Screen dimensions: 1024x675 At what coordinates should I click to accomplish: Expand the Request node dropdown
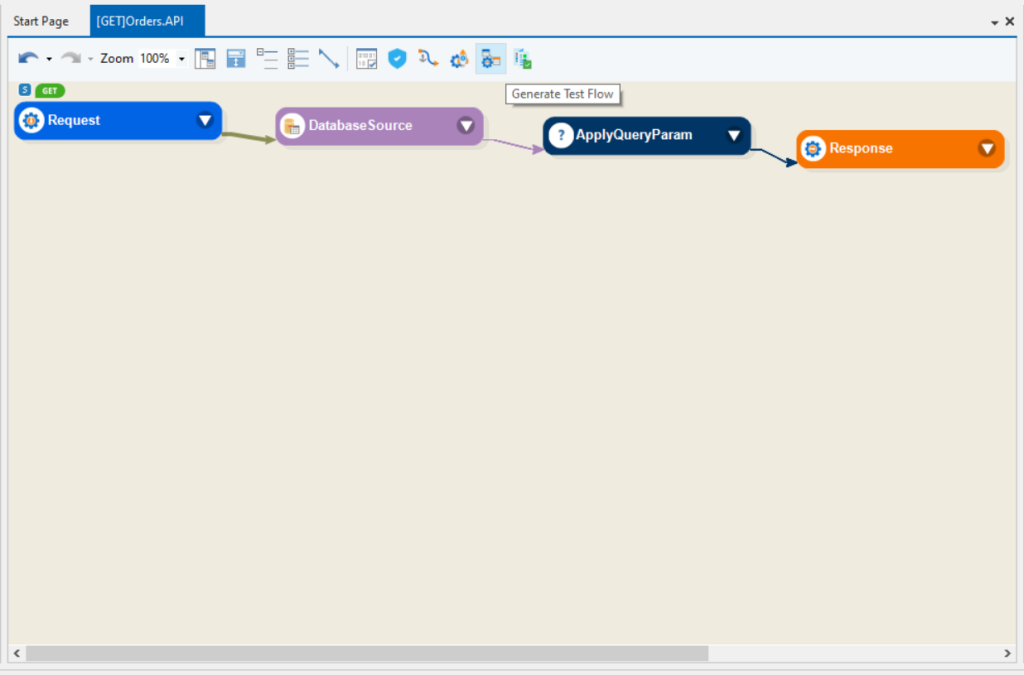[x=204, y=120]
